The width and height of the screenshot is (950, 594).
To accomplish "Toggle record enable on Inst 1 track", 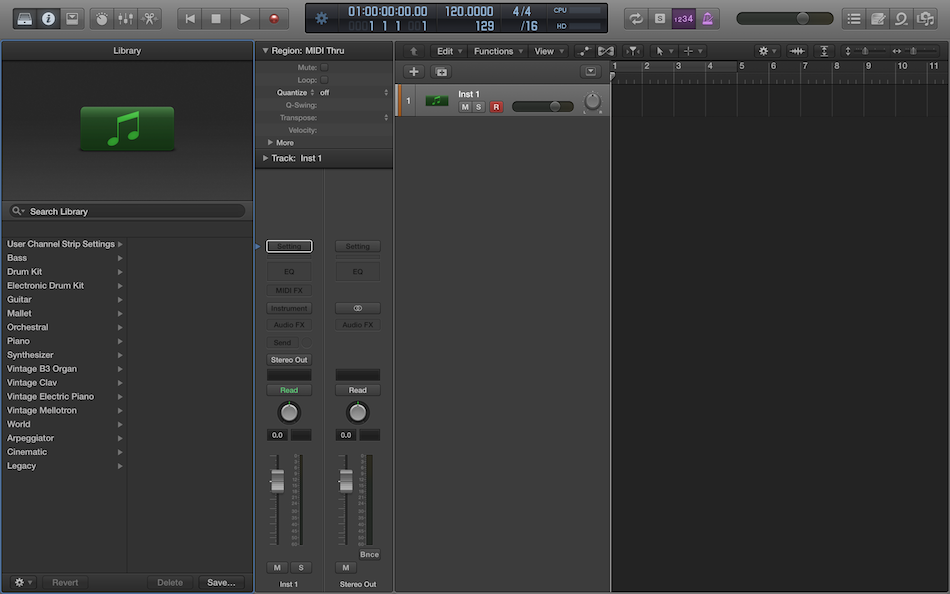I will coord(496,107).
